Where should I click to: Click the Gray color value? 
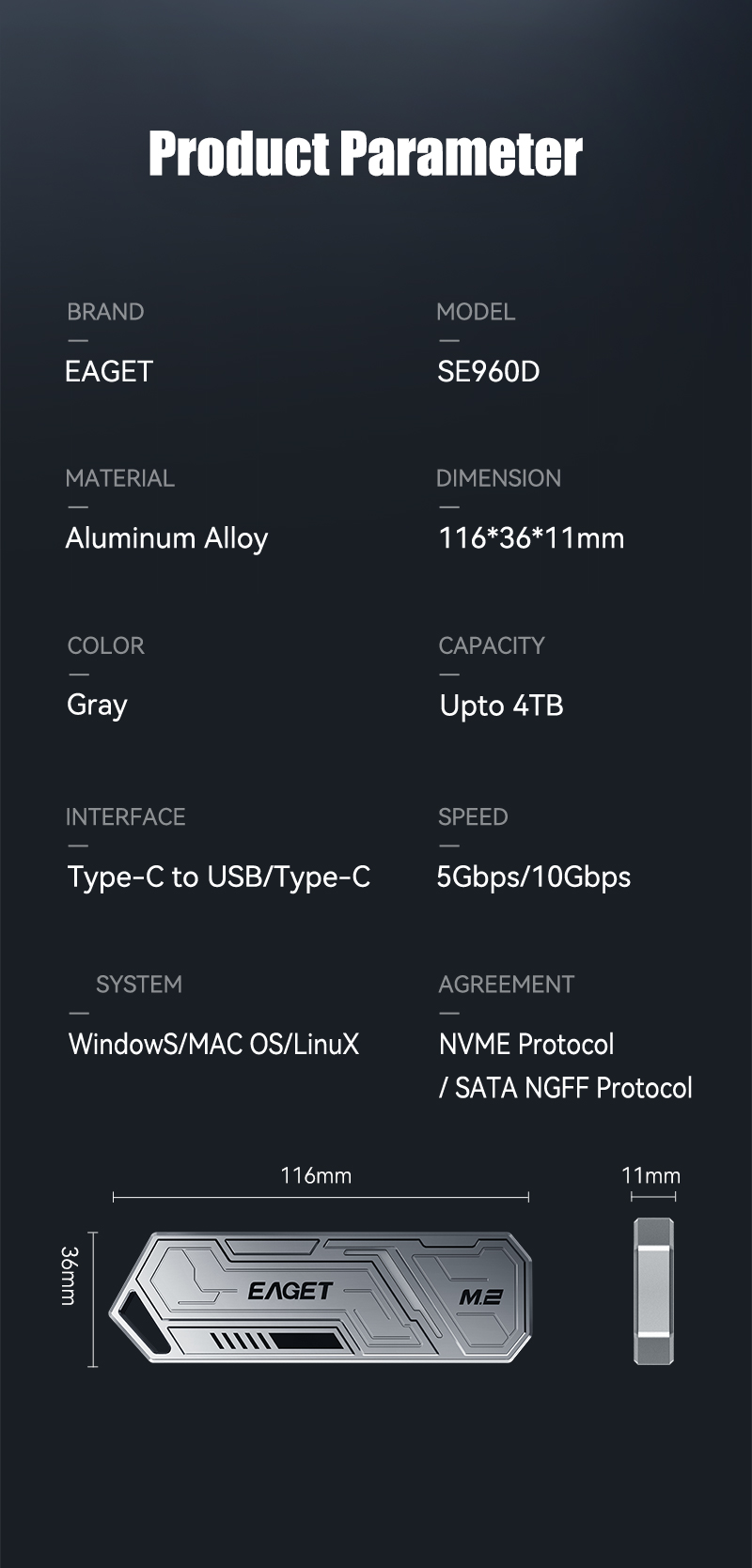coord(97,705)
